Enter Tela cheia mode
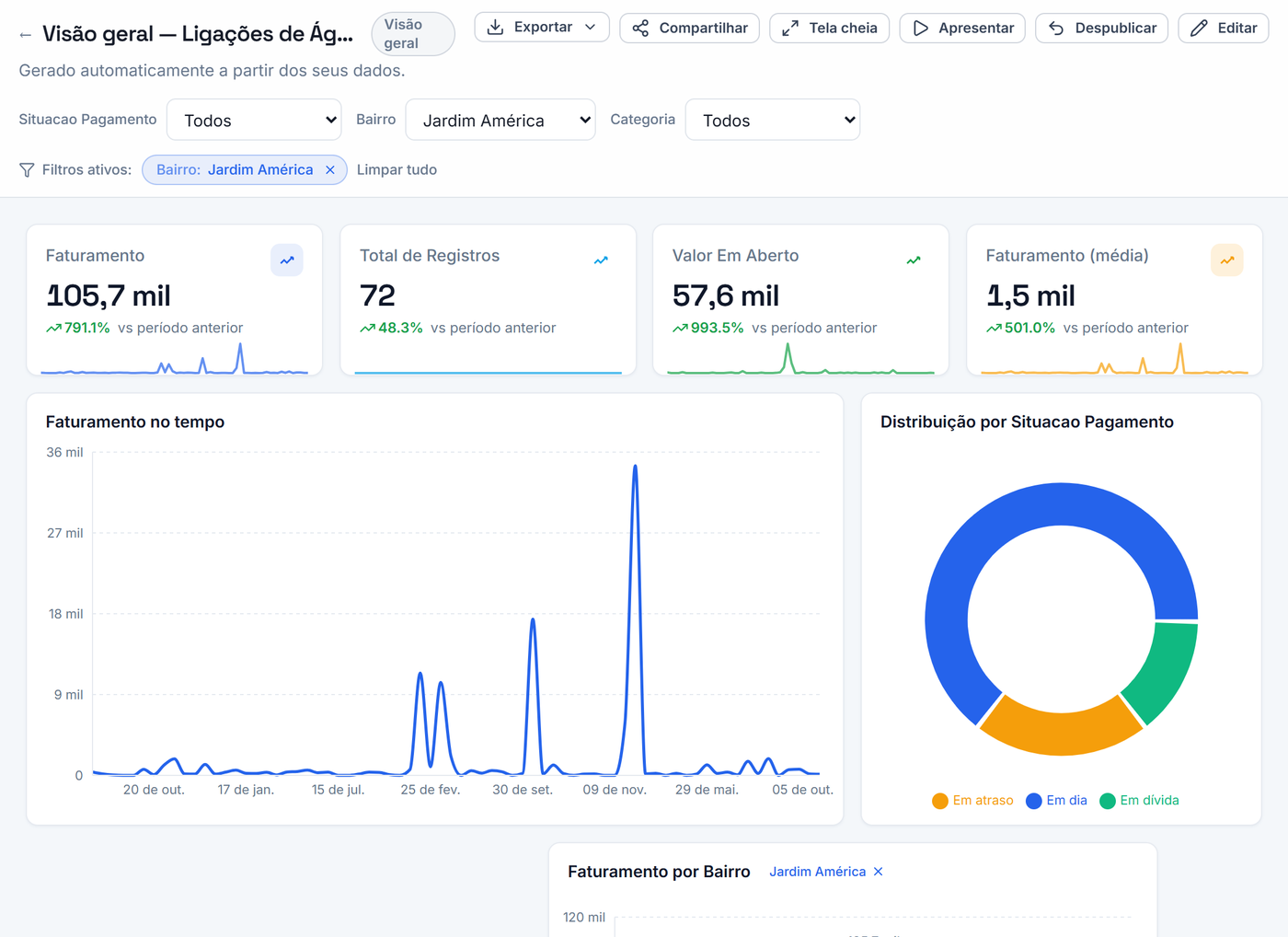This screenshot has width=1288, height=937. coord(829,28)
